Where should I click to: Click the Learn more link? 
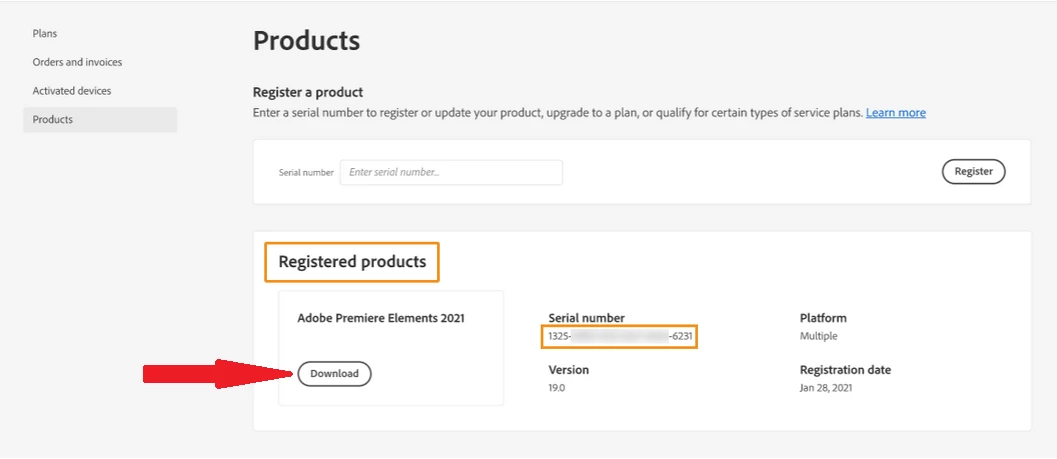[x=895, y=113]
